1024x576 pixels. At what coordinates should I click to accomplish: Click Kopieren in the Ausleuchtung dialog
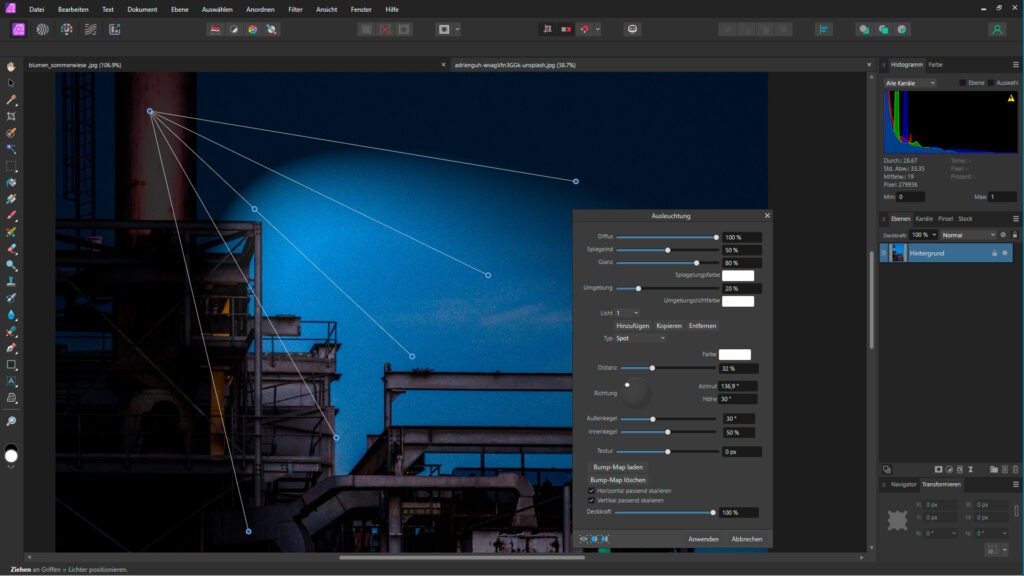(669, 326)
